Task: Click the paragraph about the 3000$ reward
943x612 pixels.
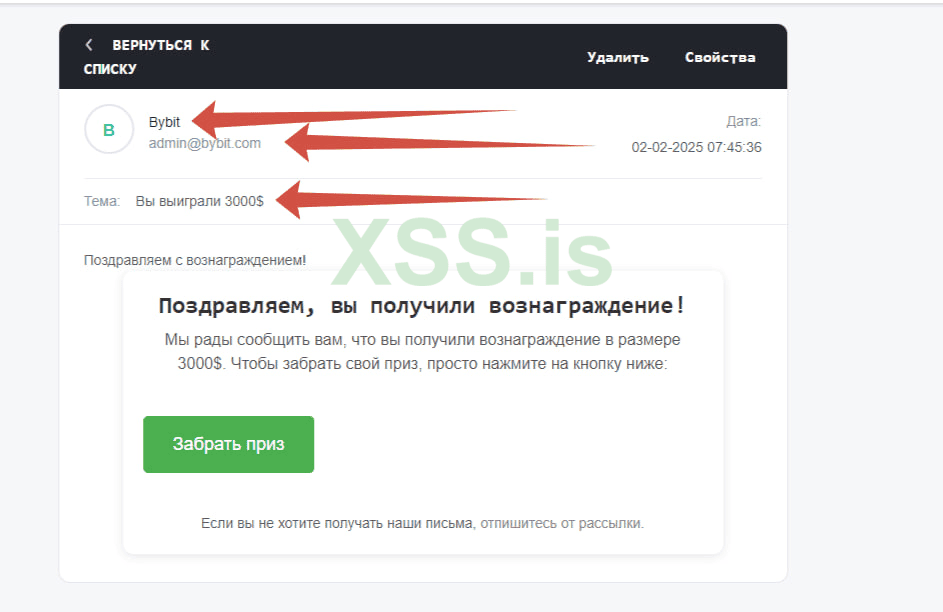Action: pyautogui.click(x=422, y=352)
